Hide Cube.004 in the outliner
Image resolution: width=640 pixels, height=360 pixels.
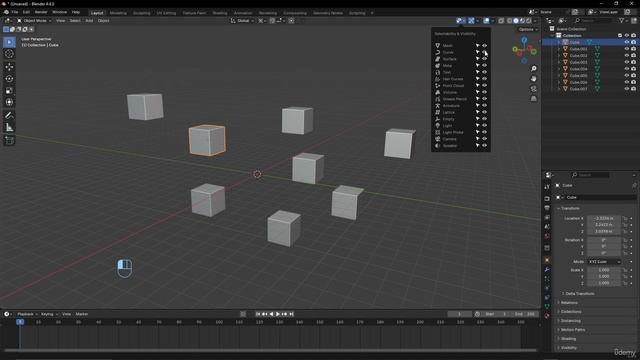[x=627, y=69]
